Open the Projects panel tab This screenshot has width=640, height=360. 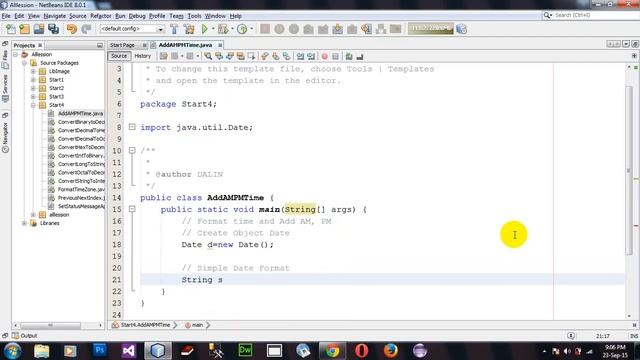click(24, 45)
